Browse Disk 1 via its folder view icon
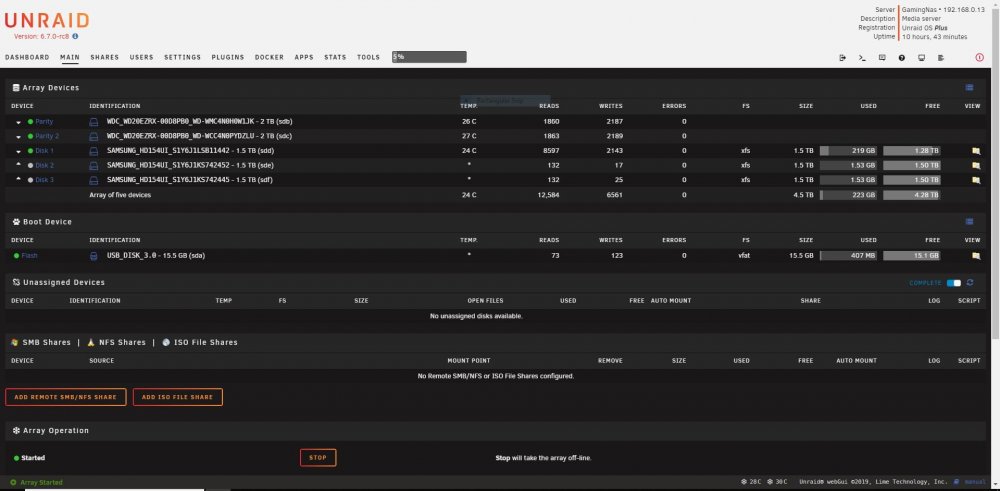1000x491 pixels. tap(975, 151)
